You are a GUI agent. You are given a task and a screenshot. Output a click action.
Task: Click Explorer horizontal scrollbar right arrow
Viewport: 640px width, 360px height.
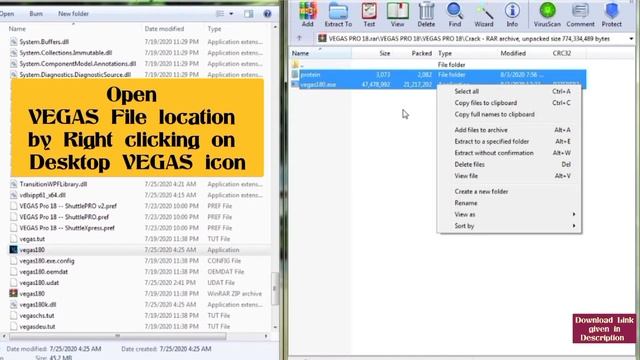[266, 336]
